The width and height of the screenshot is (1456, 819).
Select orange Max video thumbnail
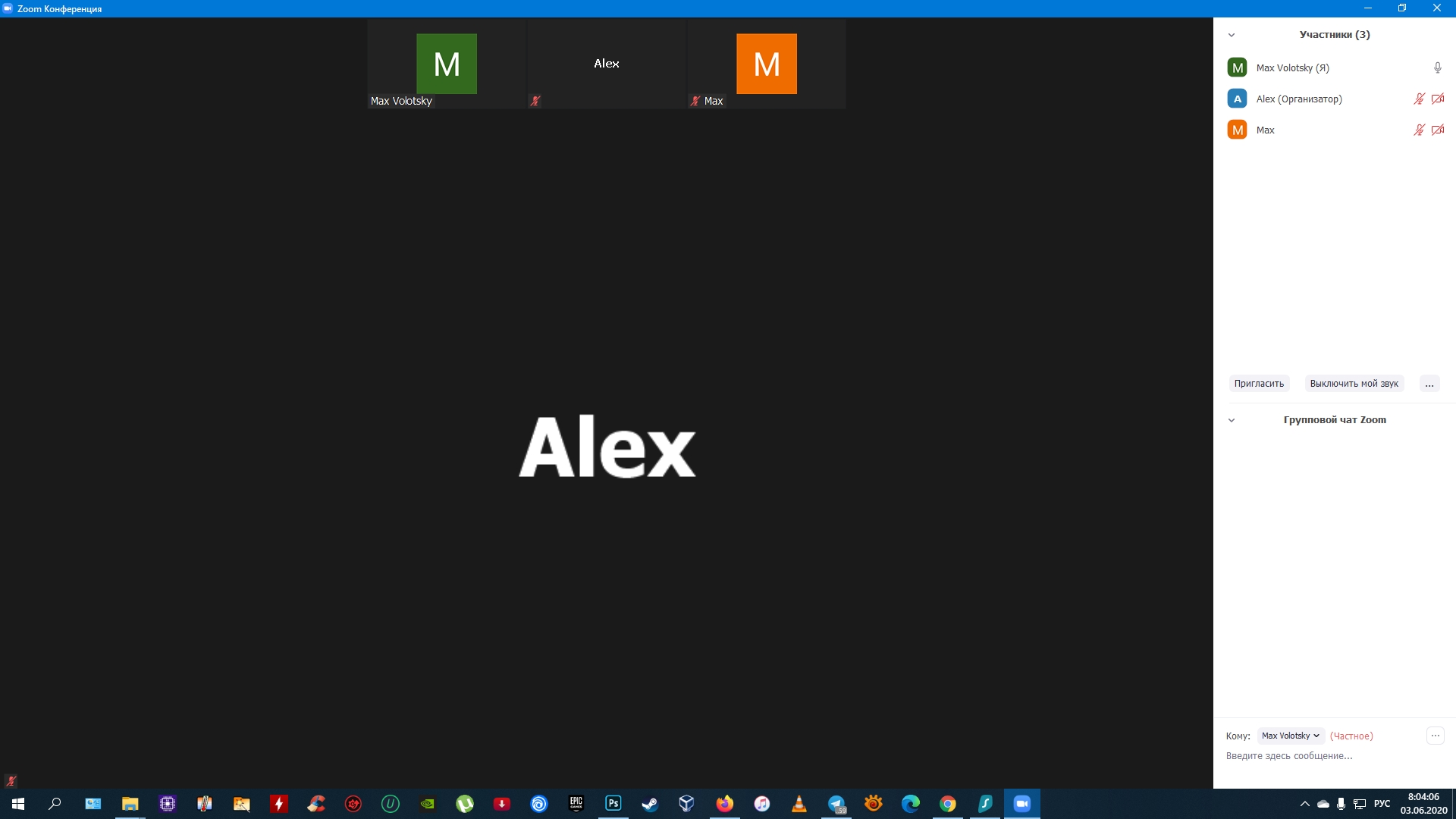pyautogui.click(x=767, y=64)
